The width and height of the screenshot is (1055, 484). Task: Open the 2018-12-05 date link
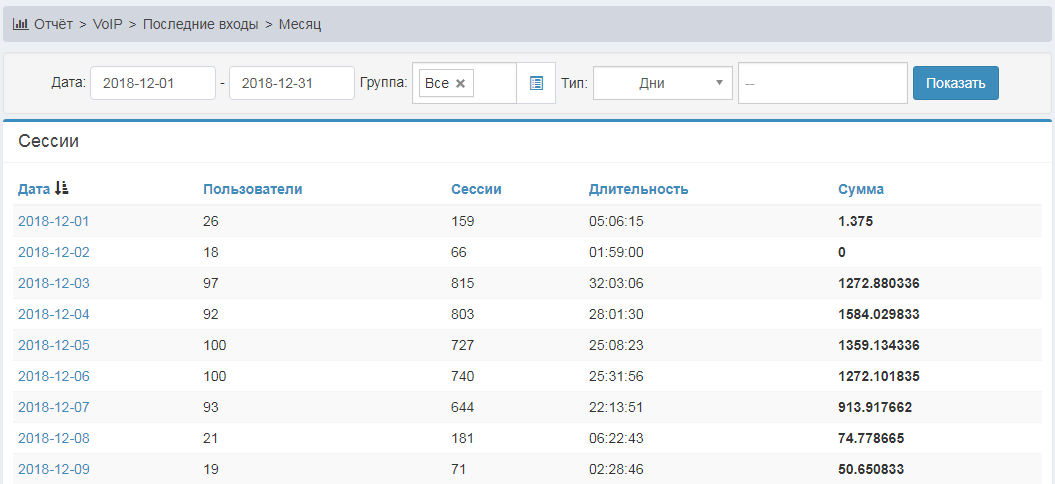53,345
